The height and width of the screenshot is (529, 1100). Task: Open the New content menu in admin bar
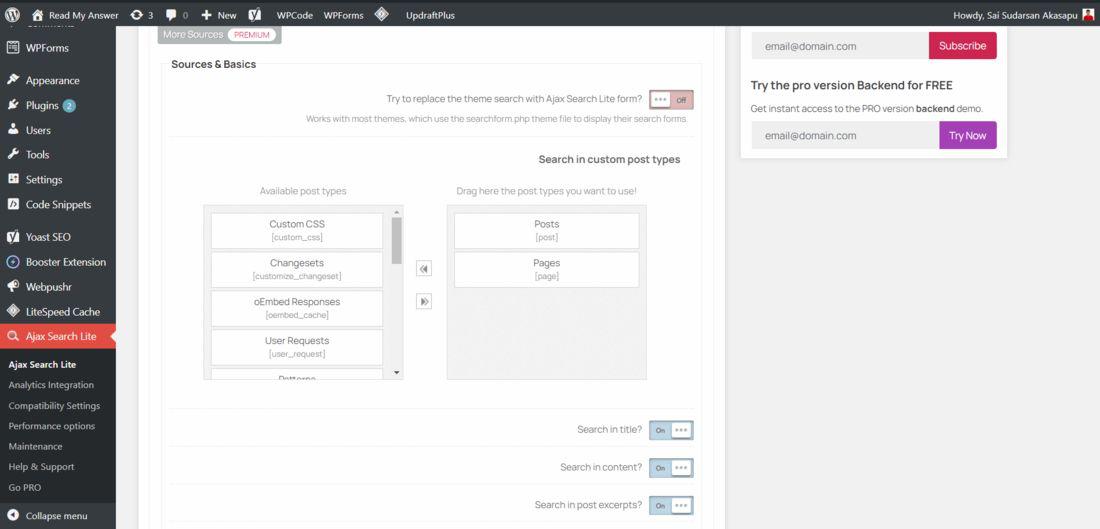(x=219, y=15)
